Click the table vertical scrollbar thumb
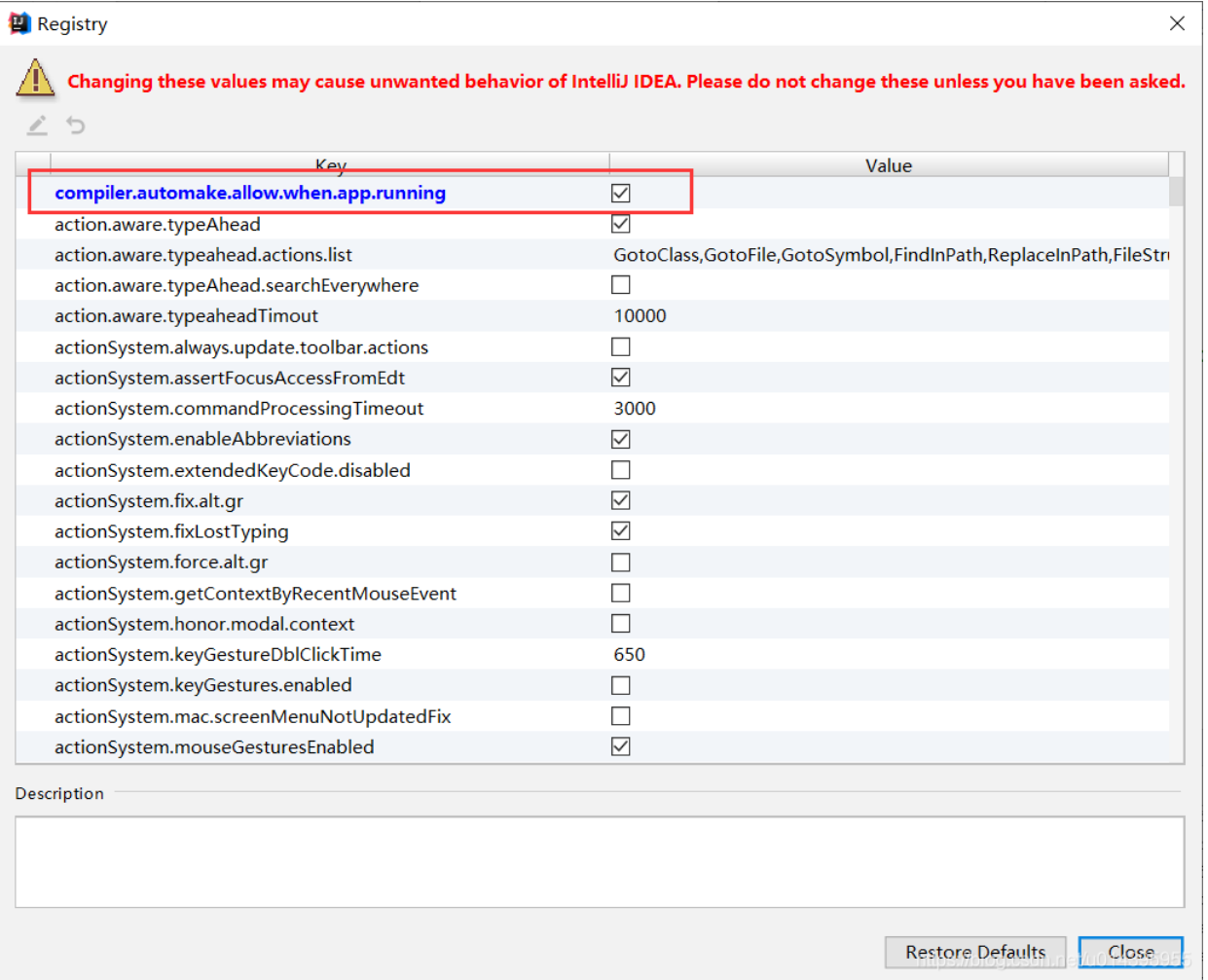The image size is (1208, 980). (x=1177, y=192)
